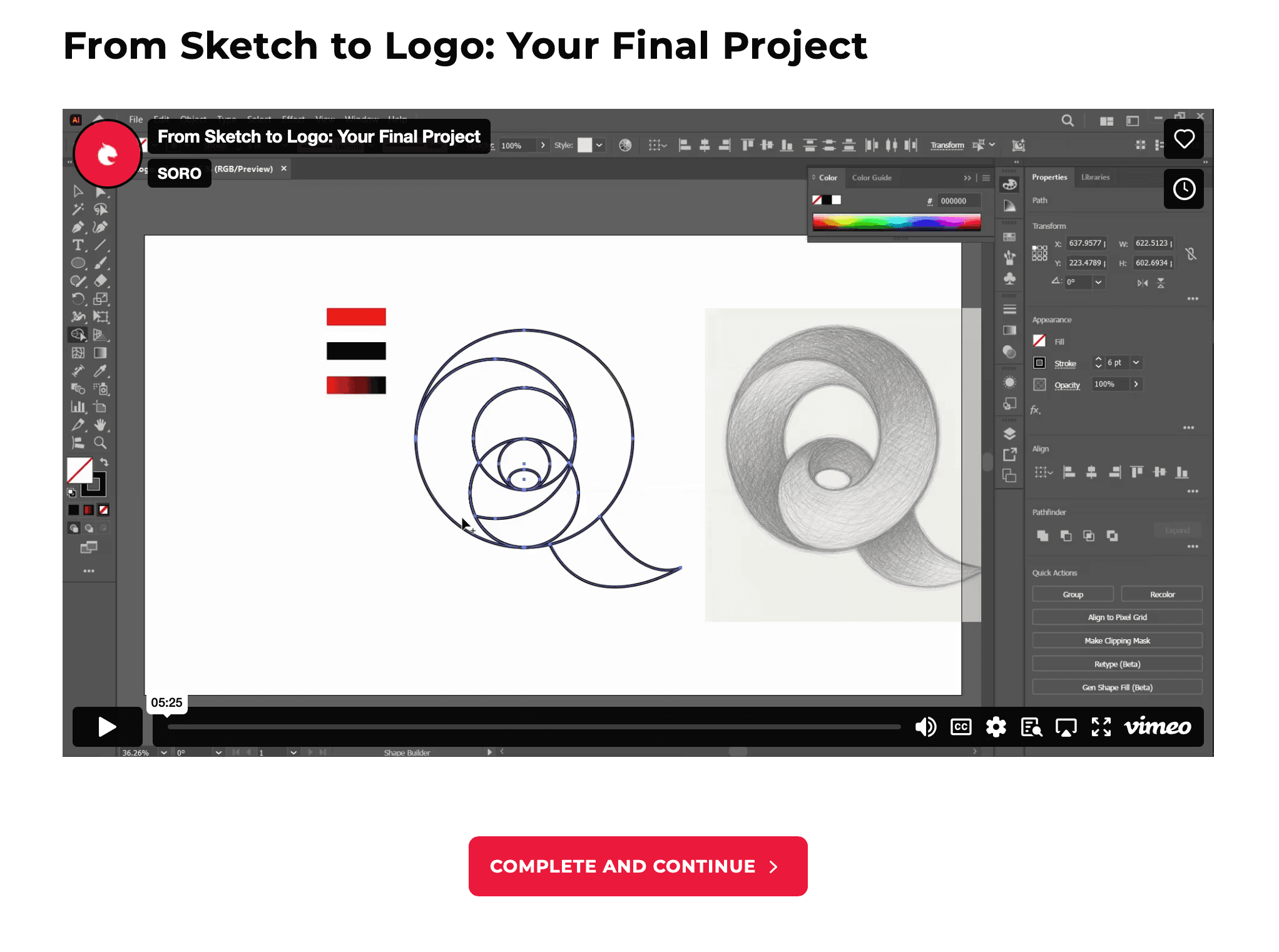Screen dimensions: 1279x952
Task: Open the video settings gear
Action: click(x=996, y=727)
